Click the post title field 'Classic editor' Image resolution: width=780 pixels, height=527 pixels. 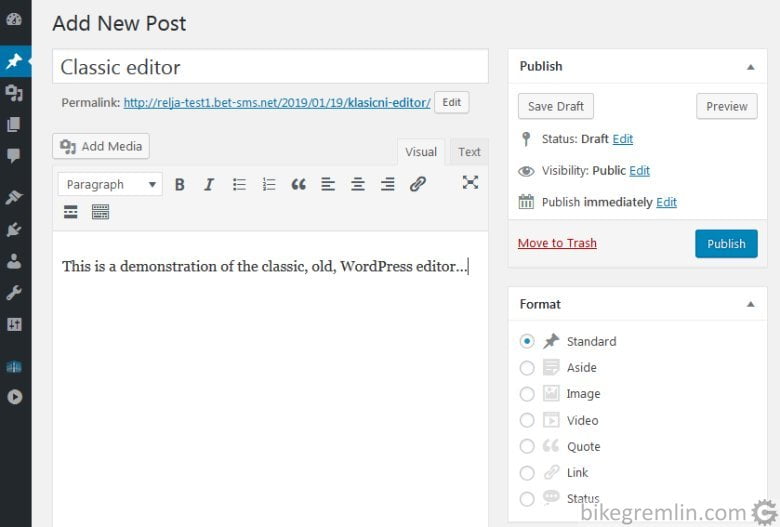pyautogui.click(x=270, y=67)
